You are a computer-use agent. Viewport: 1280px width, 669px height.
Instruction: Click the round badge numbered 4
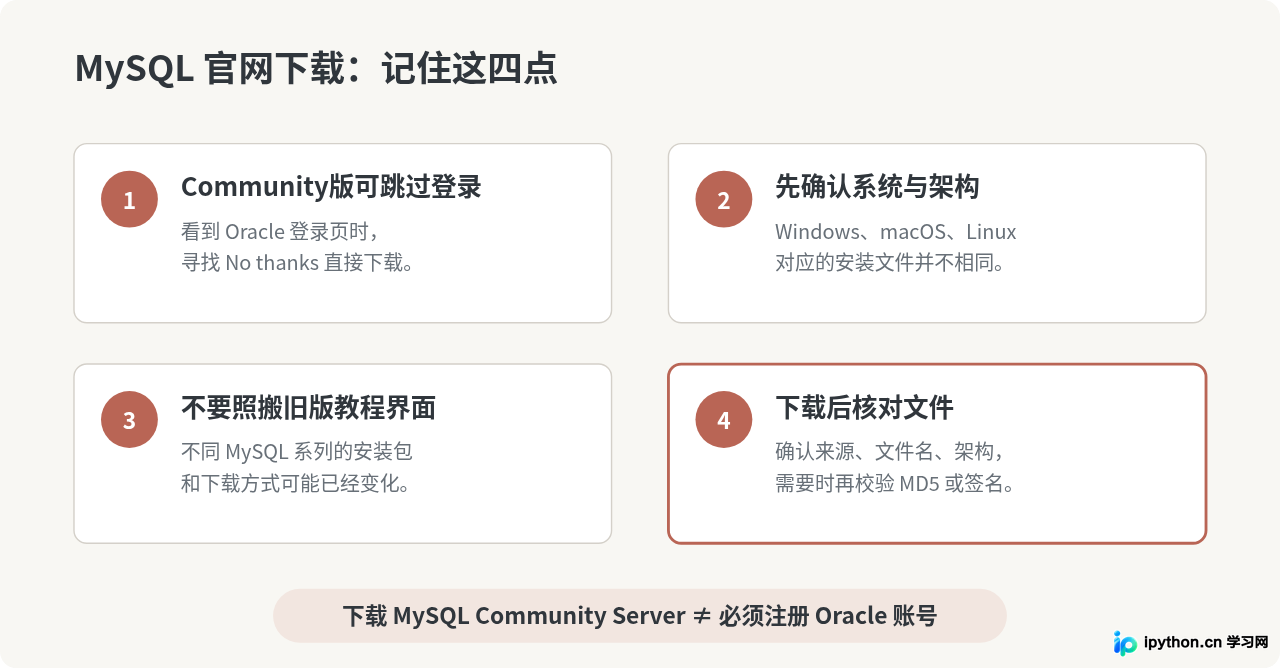[x=724, y=420]
